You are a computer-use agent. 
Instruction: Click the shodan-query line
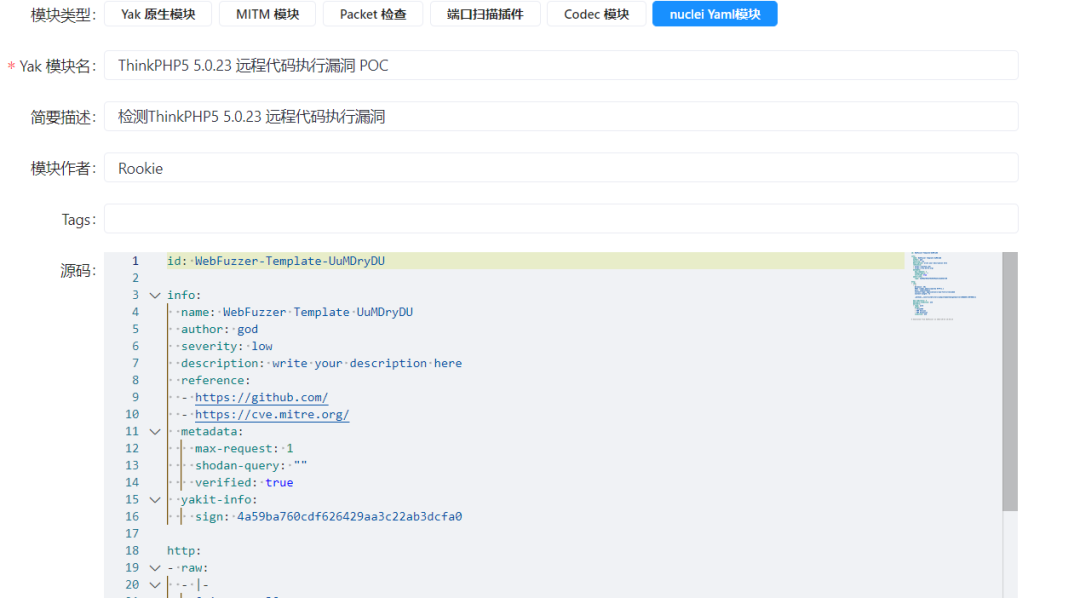pos(251,466)
